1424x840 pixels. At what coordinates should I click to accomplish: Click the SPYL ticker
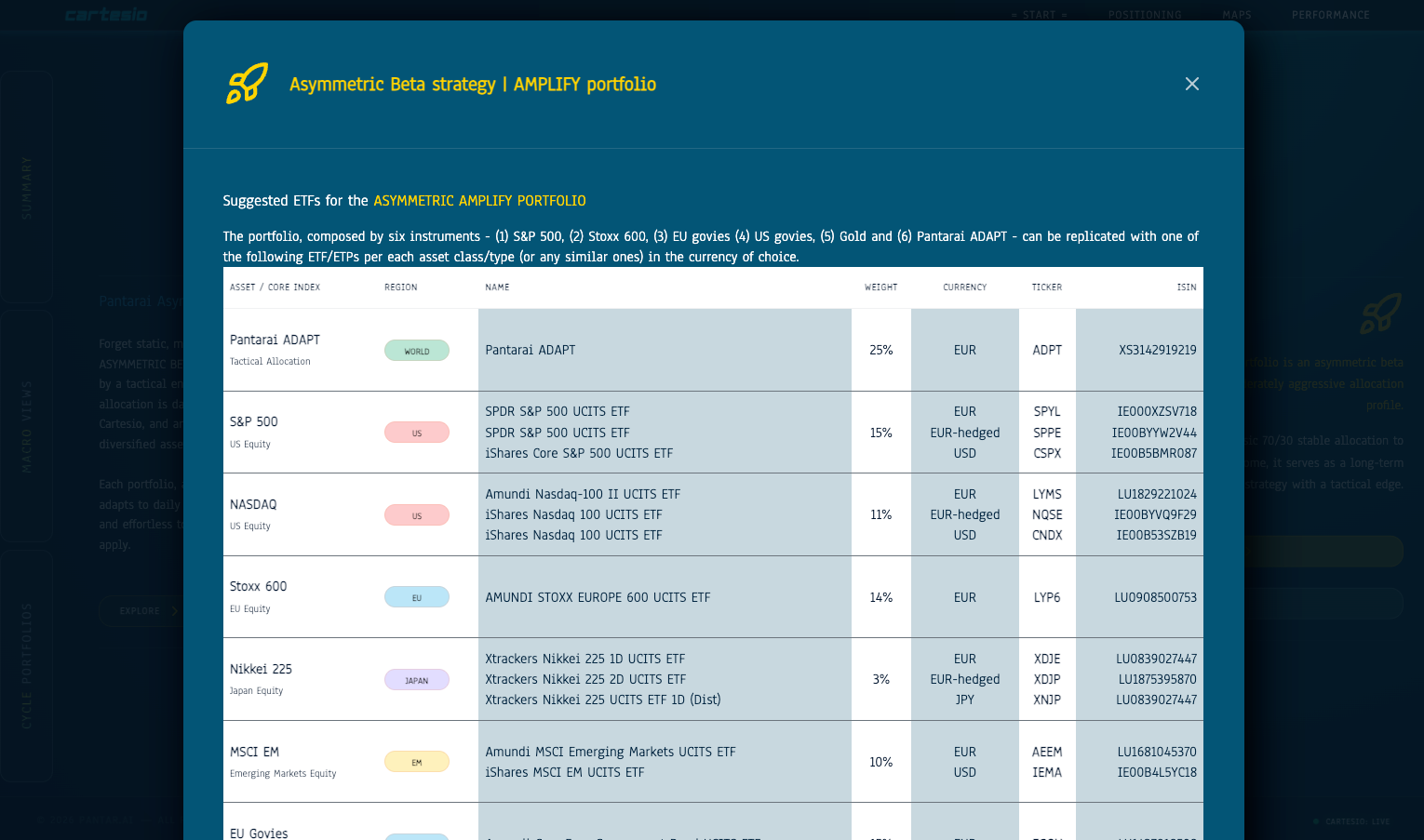(x=1047, y=412)
